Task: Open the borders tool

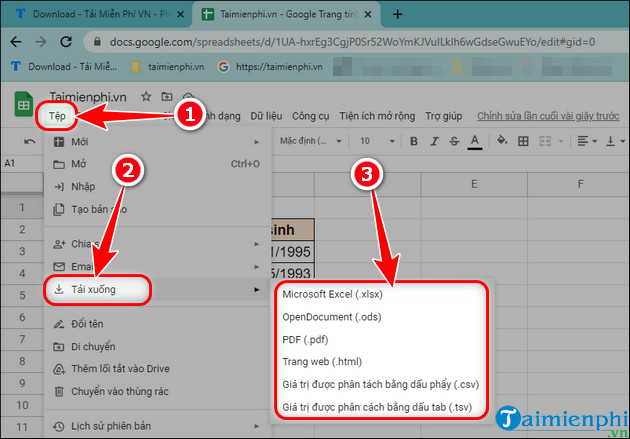Action: click(523, 141)
